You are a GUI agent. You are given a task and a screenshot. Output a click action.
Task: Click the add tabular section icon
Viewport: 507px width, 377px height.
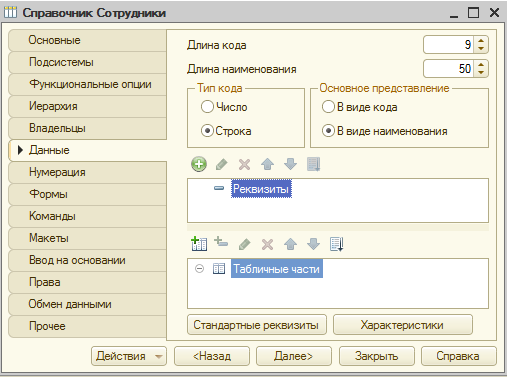pyautogui.click(x=199, y=244)
